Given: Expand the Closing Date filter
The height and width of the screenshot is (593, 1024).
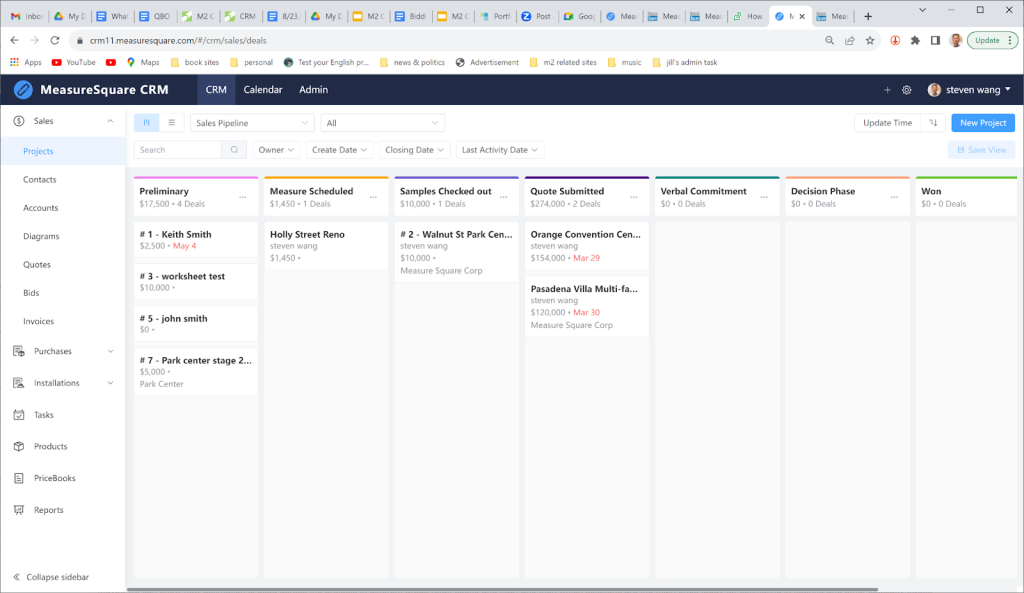Looking at the screenshot, I should (x=415, y=150).
